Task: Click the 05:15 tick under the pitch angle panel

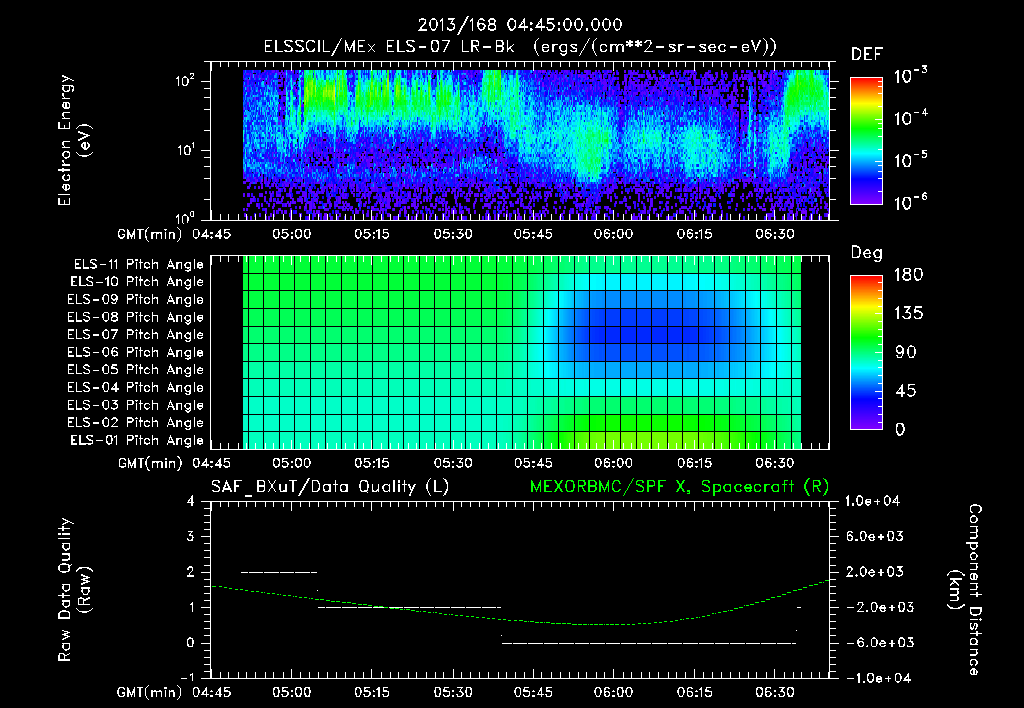Action: click(x=372, y=463)
